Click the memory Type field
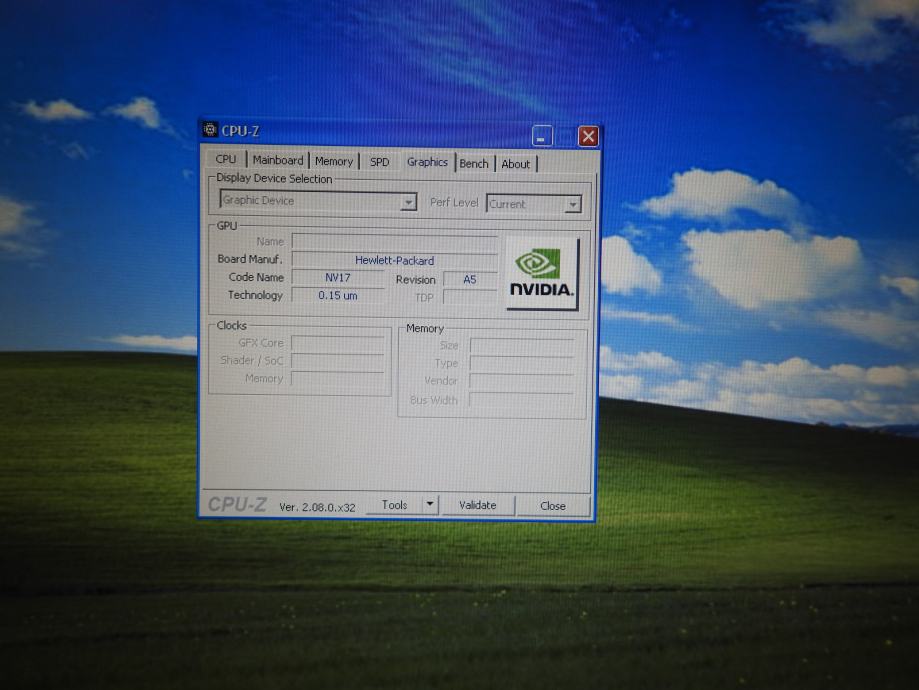This screenshot has width=919, height=690. [522, 363]
